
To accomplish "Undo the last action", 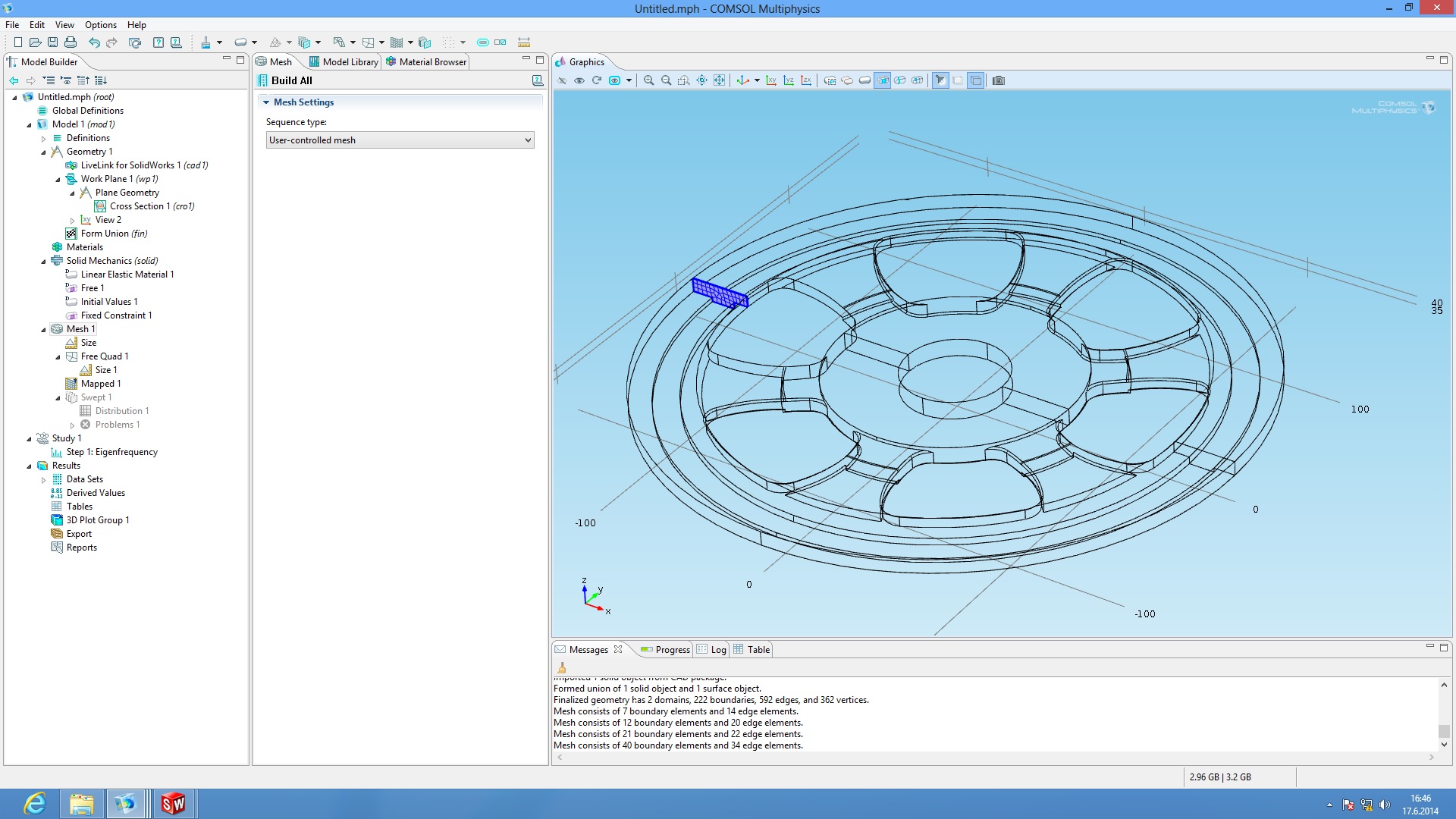I will point(94,42).
